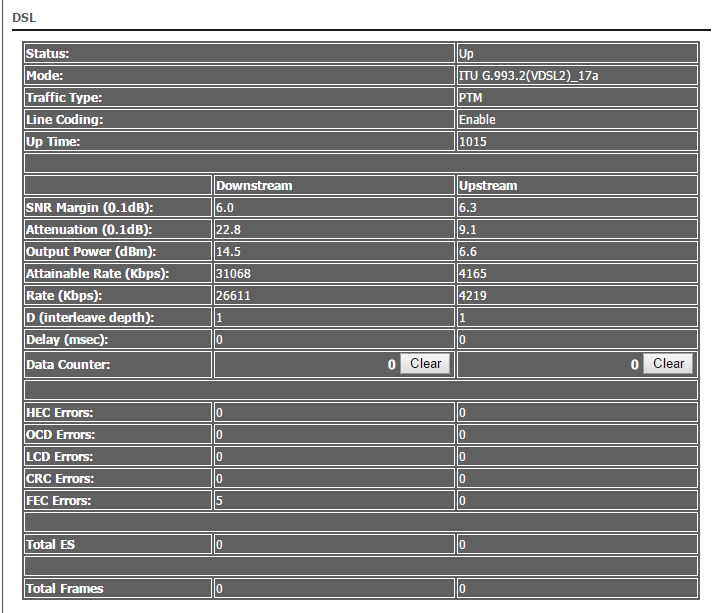
Task: Click the Upstream column header
Action: 488,186
